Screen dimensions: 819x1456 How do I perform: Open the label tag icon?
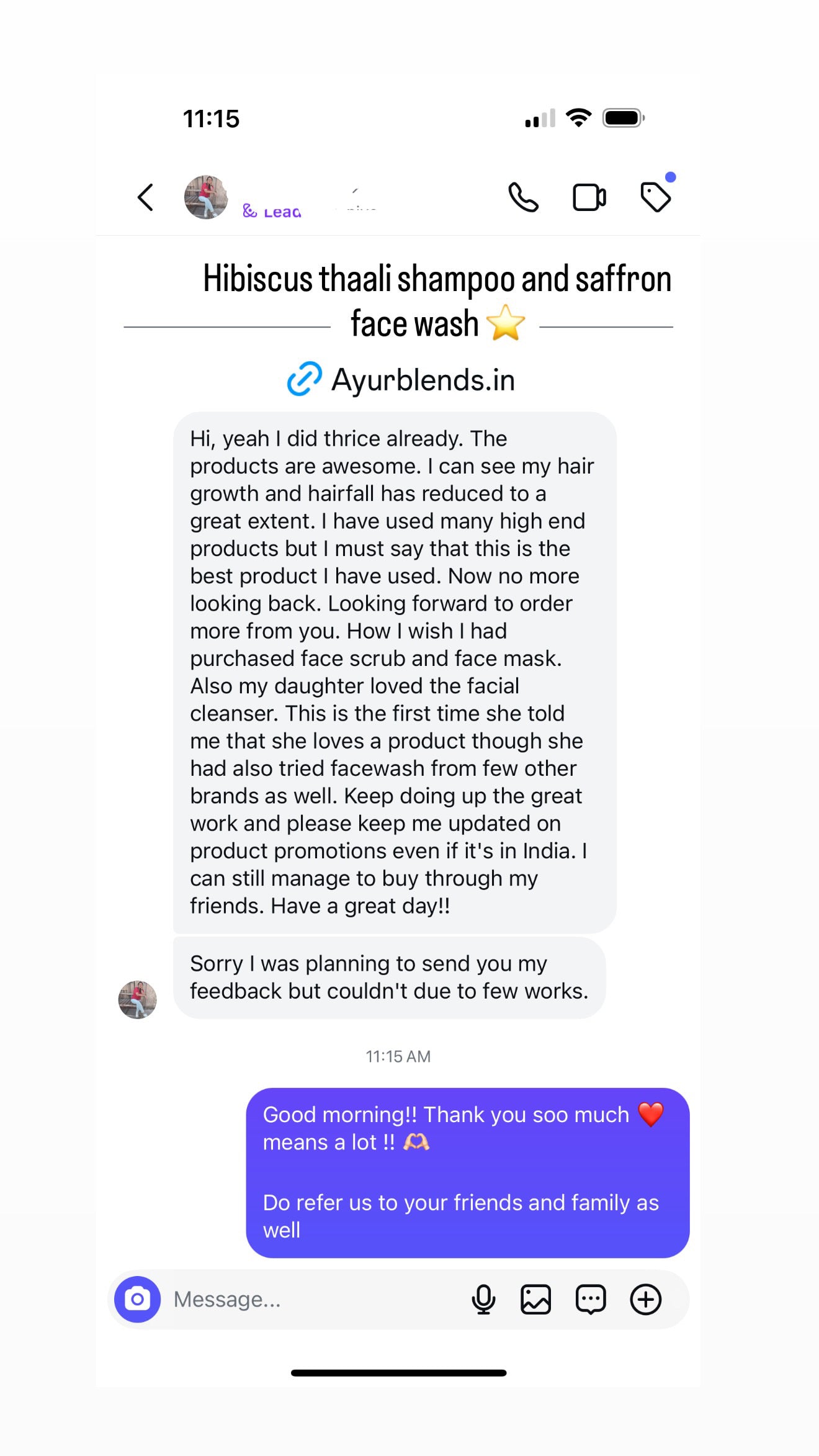coord(655,198)
